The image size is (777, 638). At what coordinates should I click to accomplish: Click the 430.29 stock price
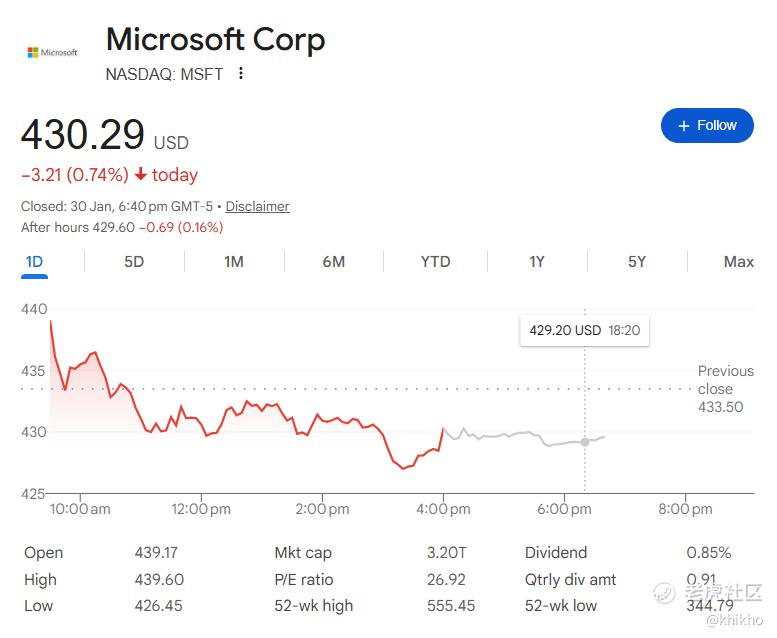pos(83,135)
